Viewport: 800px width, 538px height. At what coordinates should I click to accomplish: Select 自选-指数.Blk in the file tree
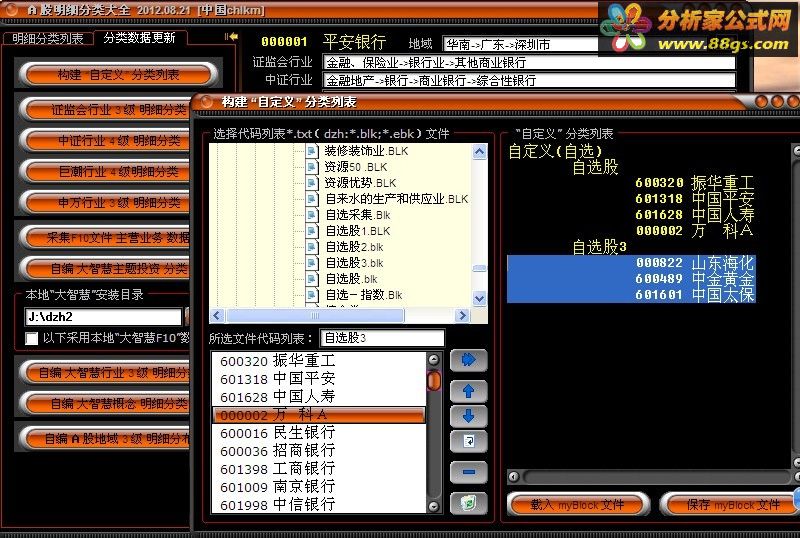[363, 295]
